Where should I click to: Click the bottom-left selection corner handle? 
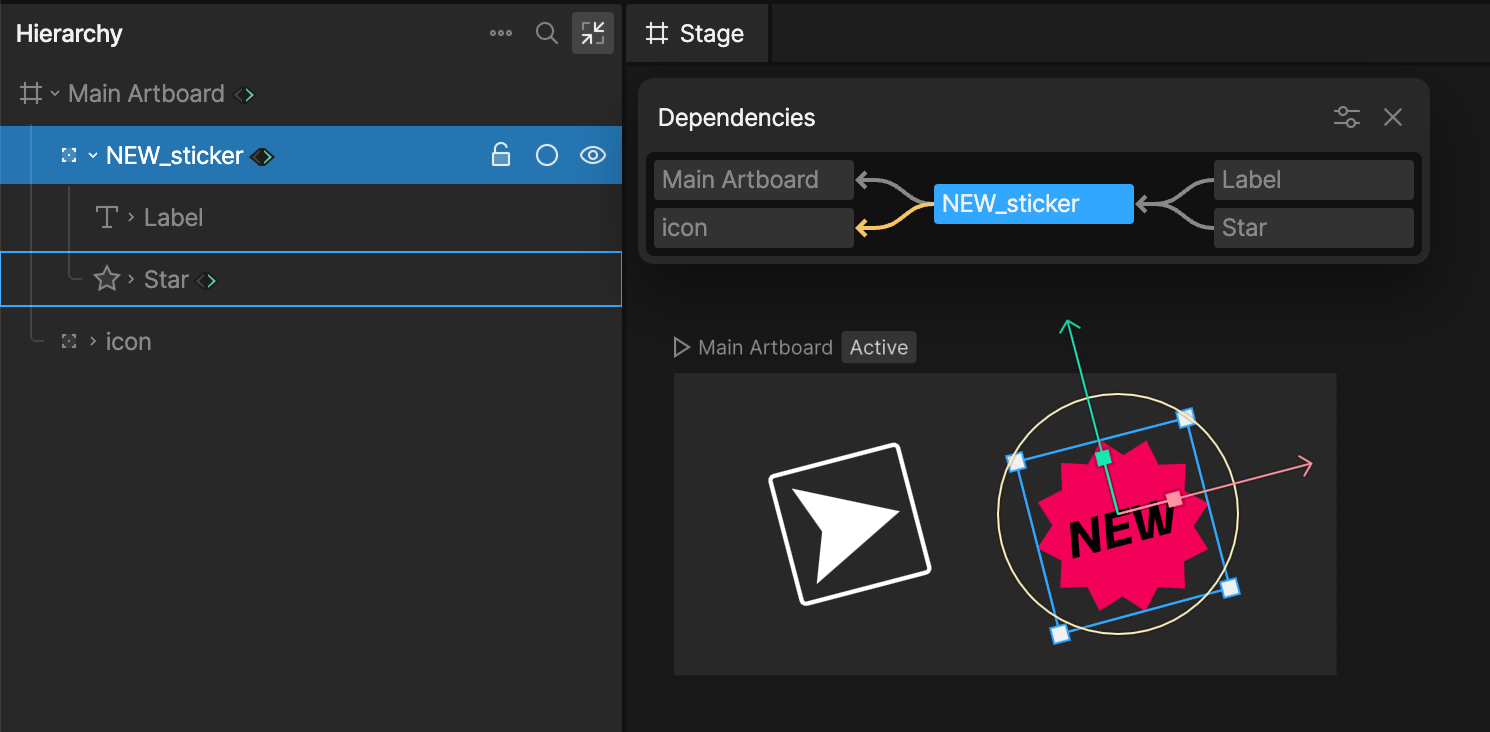click(x=1060, y=633)
